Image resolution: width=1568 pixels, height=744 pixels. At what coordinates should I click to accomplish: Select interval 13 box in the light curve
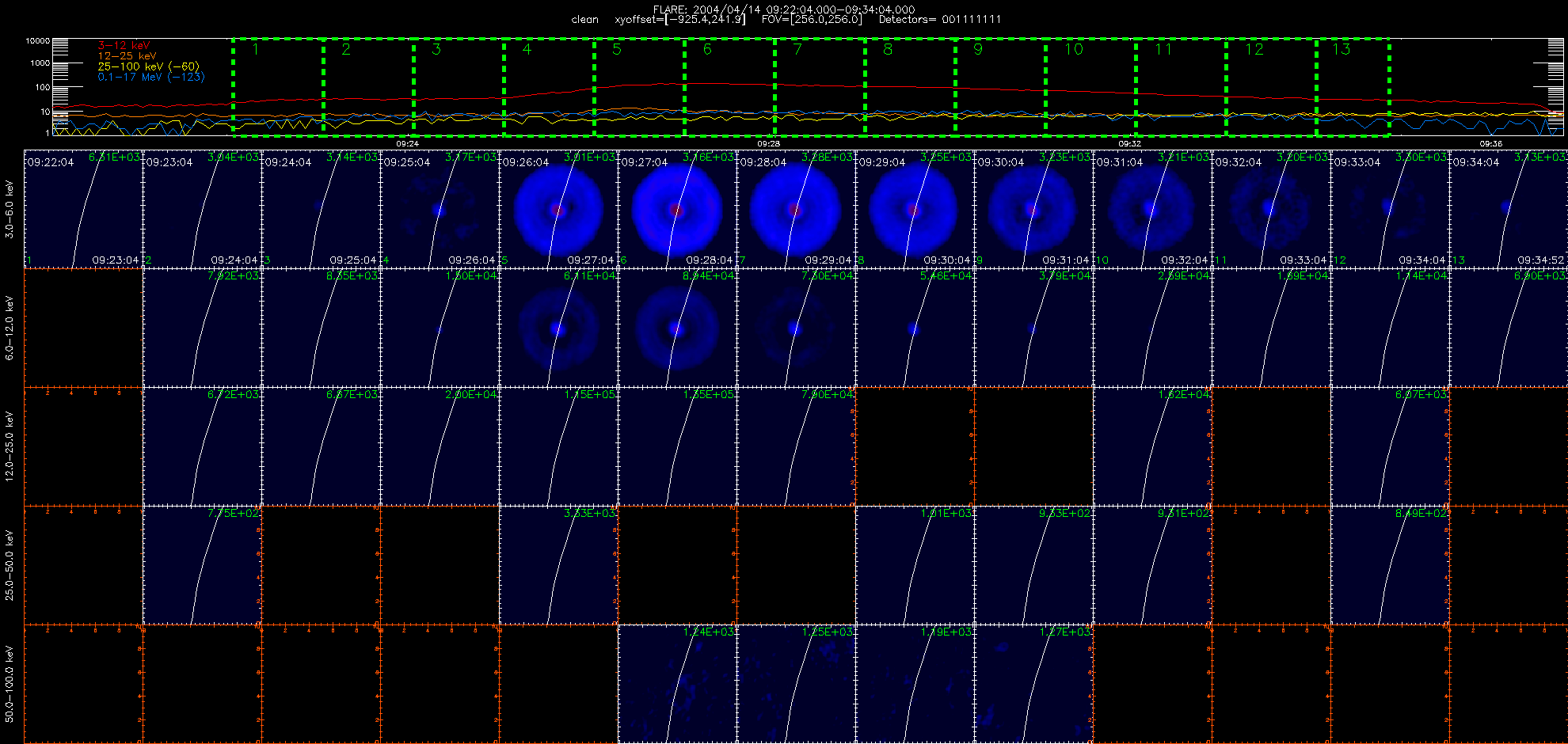coord(1353,86)
